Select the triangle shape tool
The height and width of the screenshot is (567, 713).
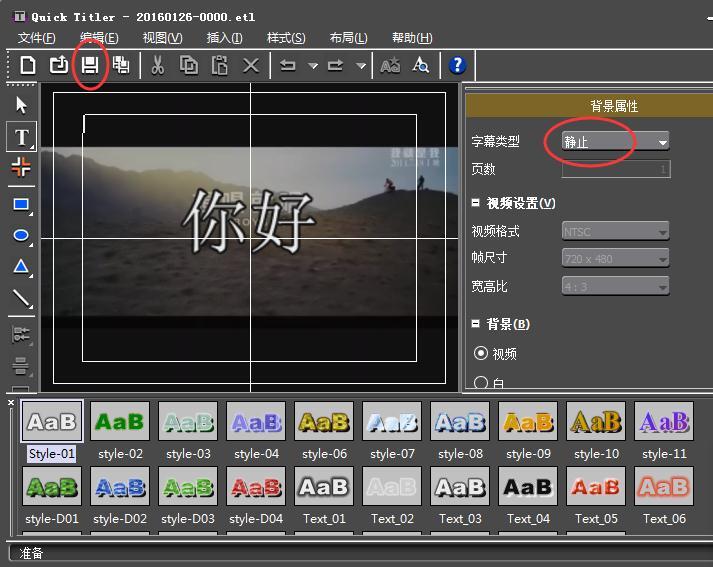(x=21, y=266)
